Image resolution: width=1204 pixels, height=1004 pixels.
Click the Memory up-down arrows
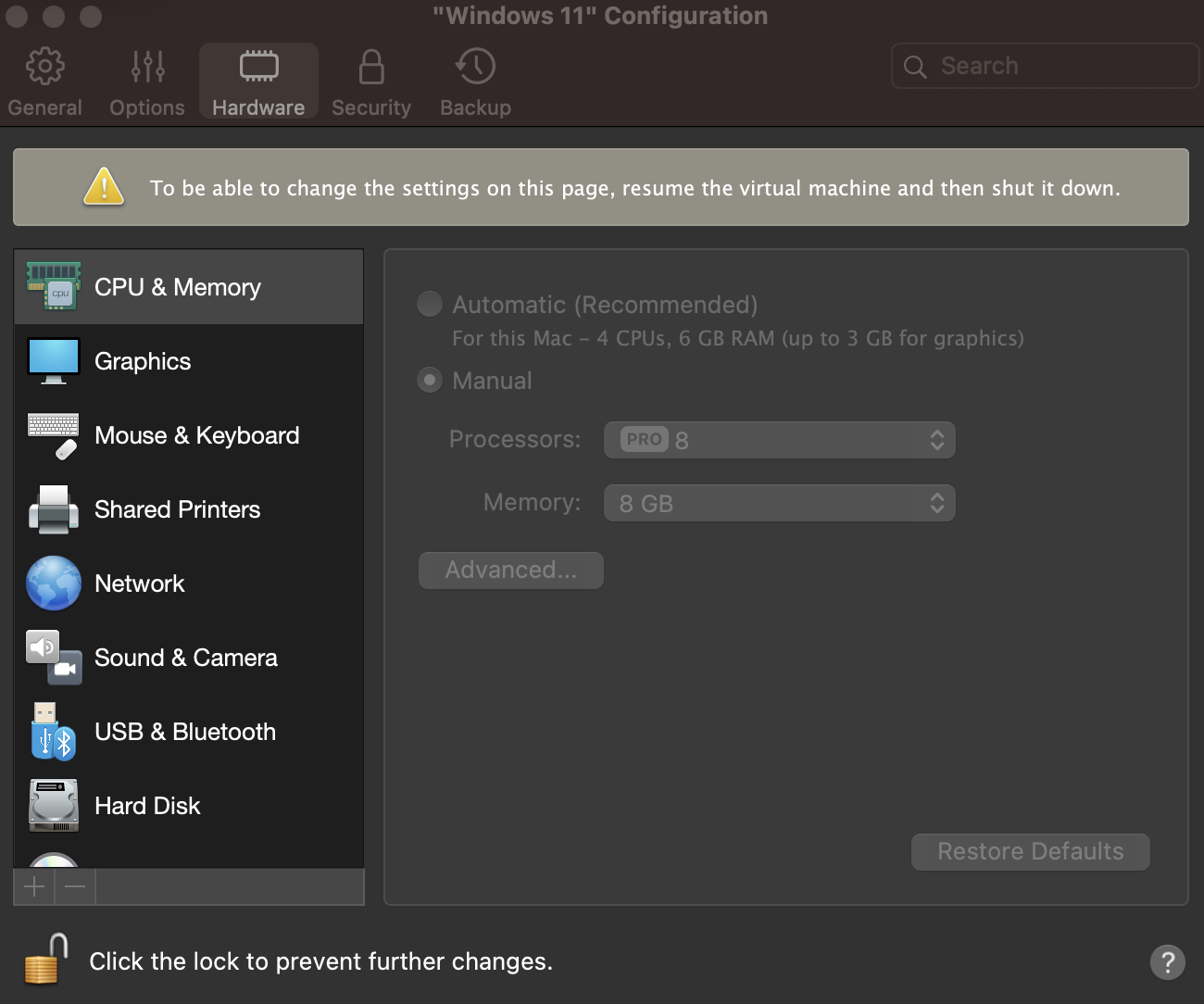tap(937, 503)
